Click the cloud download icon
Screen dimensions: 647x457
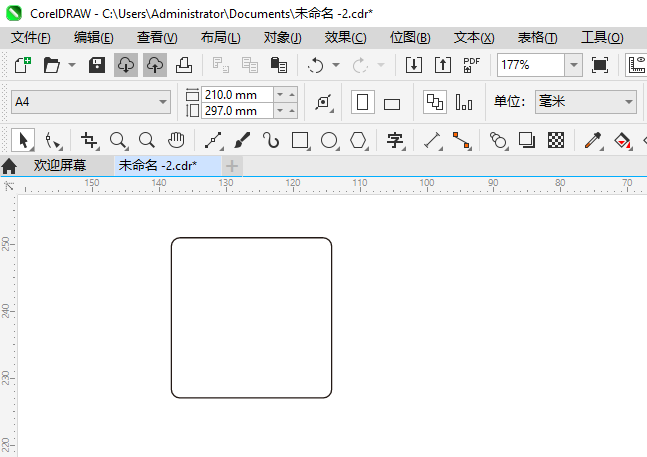126,65
